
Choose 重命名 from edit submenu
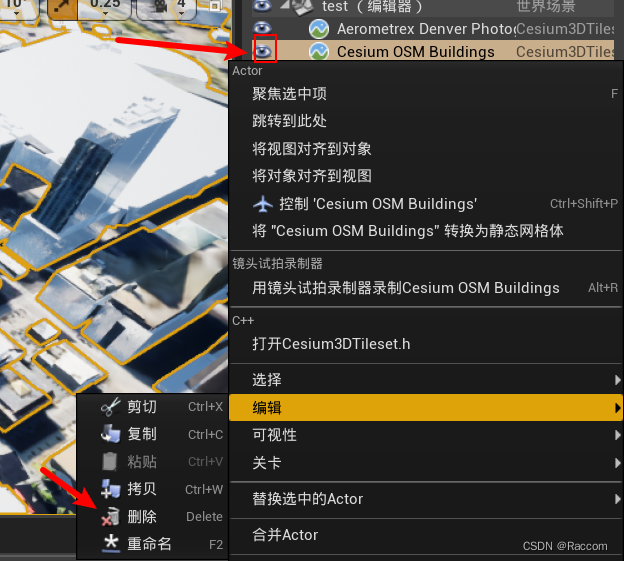[152, 544]
